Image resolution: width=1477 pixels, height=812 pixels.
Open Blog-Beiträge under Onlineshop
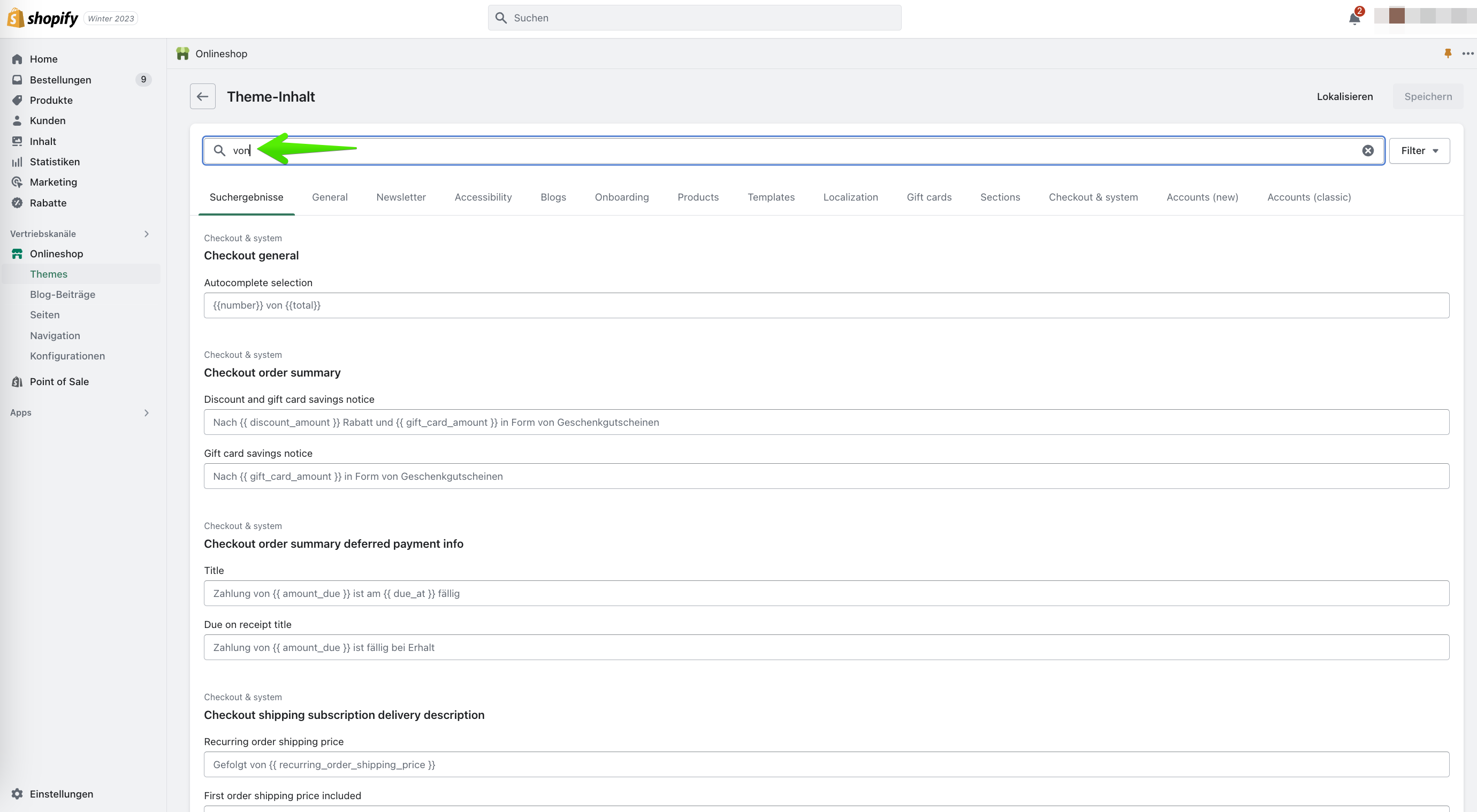[63, 295]
